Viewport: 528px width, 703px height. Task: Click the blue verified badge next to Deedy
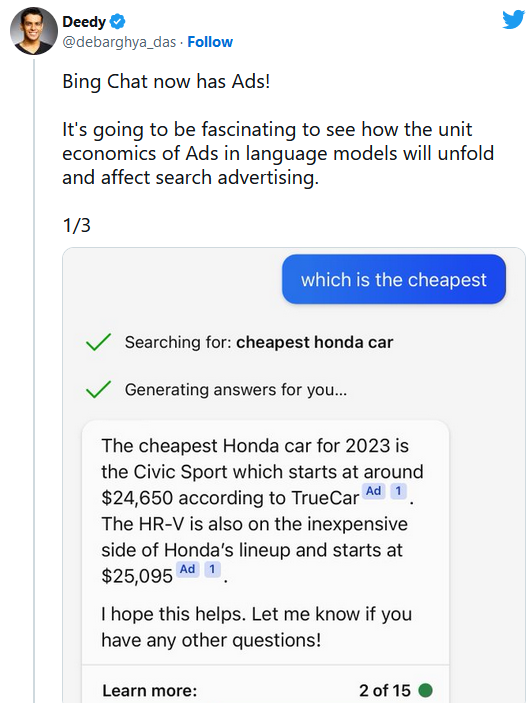pyautogui.click(x=117, y=21)
